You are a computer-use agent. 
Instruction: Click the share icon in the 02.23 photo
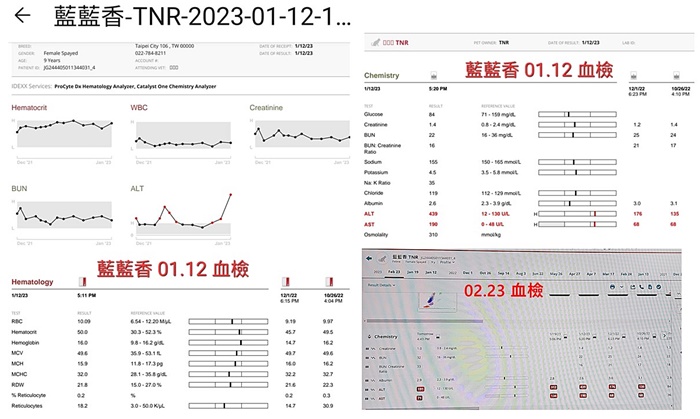(633, 287)
